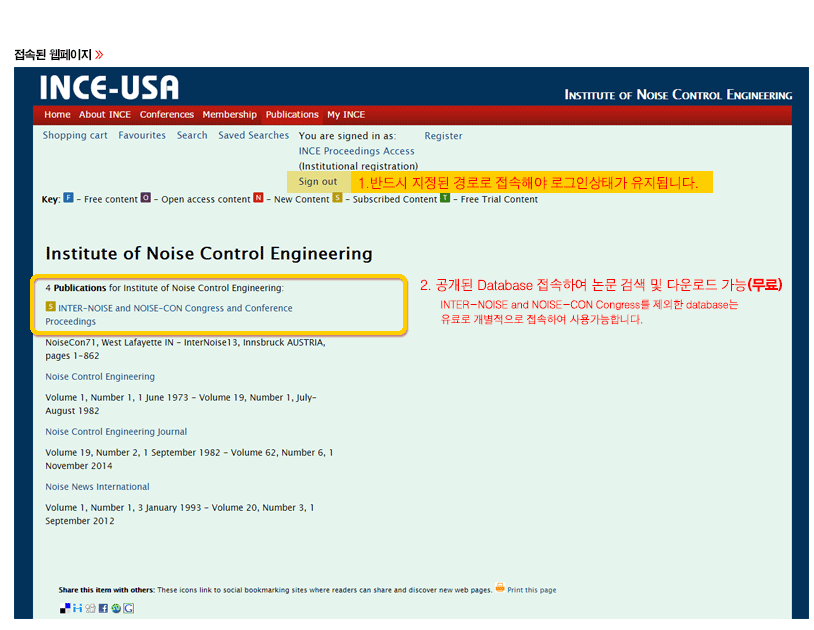Click the Institute of Noise Control Engineering heading
The height and width of the screenshot is (630, 814).
(x=209, y=253)
